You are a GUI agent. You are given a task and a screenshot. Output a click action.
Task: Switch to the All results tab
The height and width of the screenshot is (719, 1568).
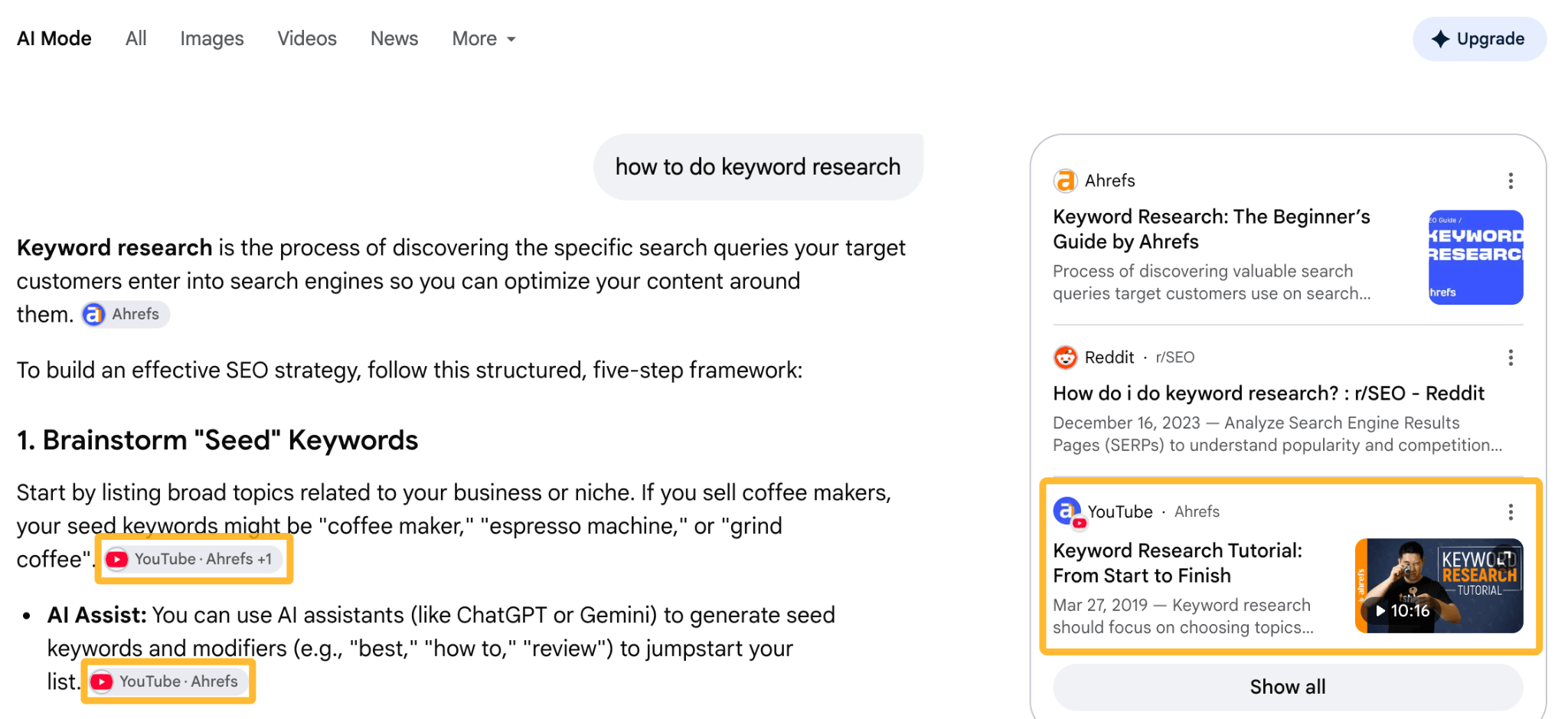tap(136, 39)
